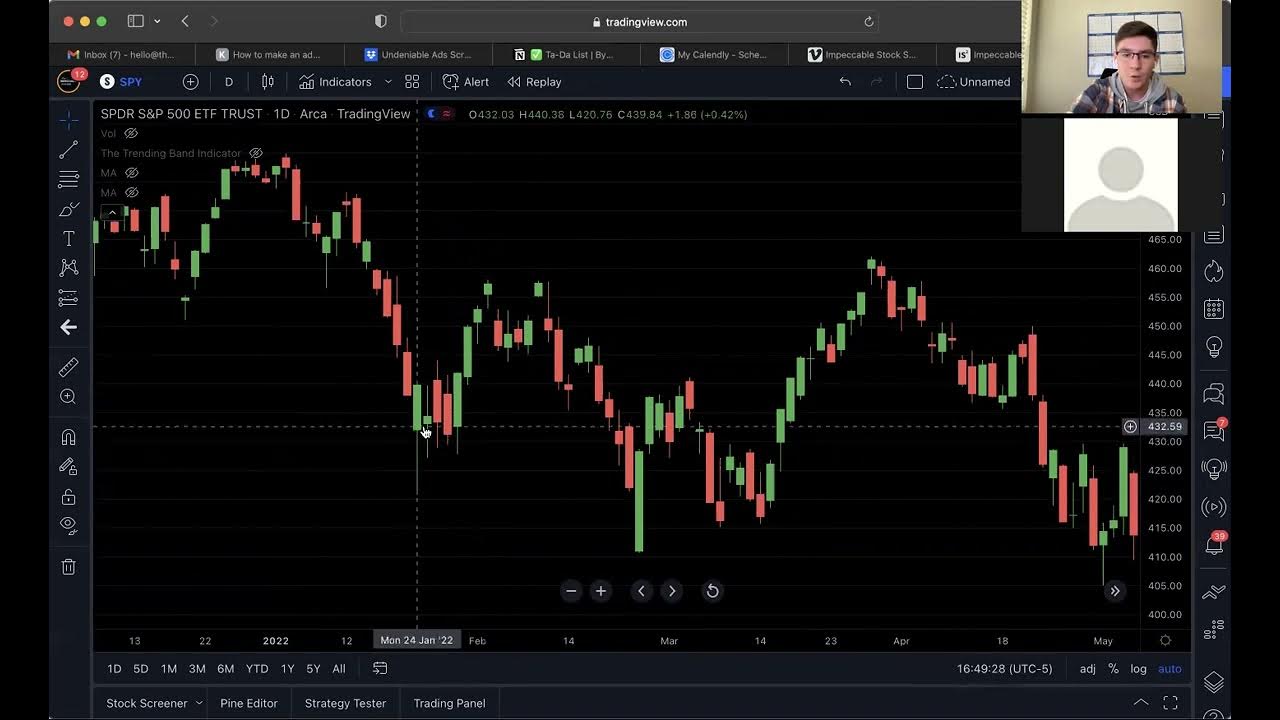This screenshot has width=1280, height=720.
Task: Open the Fibonacci and Gann tools
Action: 68,180
